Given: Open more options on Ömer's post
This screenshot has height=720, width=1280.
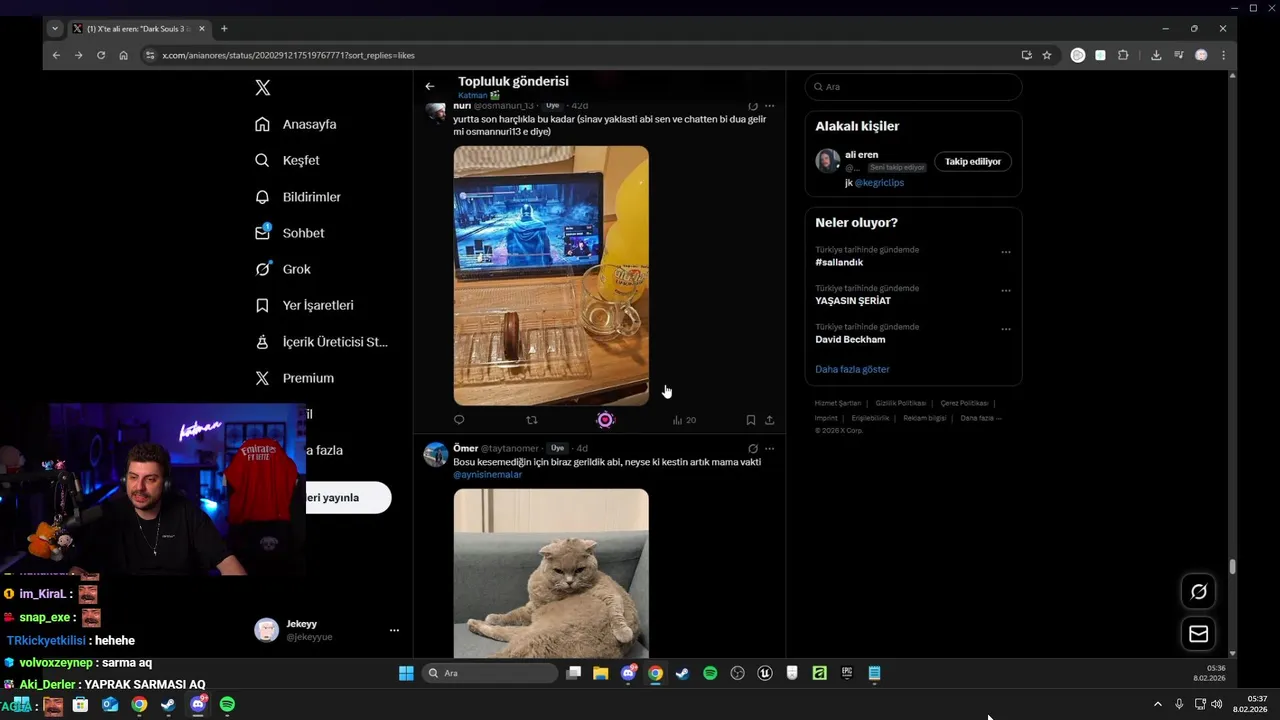Looking at the screenshot, I should tap(769, 449).
